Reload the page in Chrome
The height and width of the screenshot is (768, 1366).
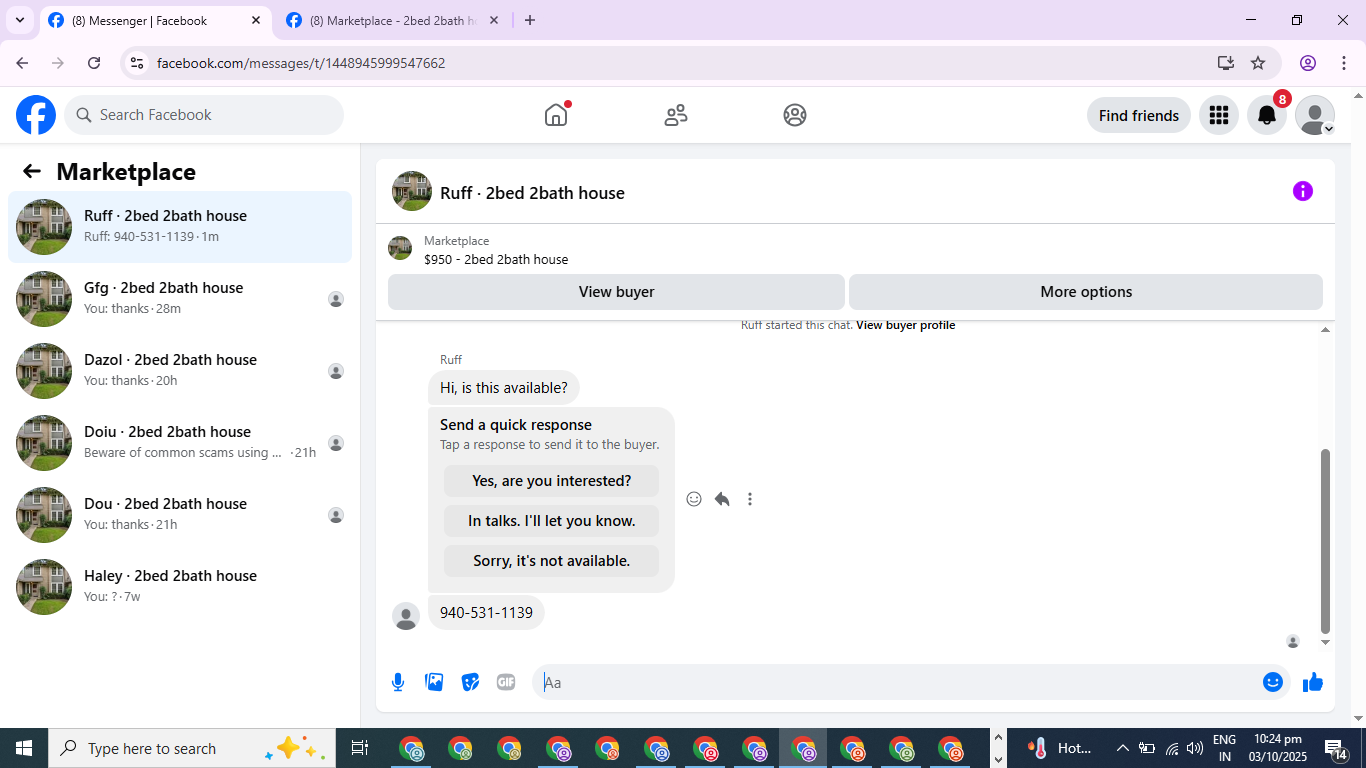pos(94,63)
